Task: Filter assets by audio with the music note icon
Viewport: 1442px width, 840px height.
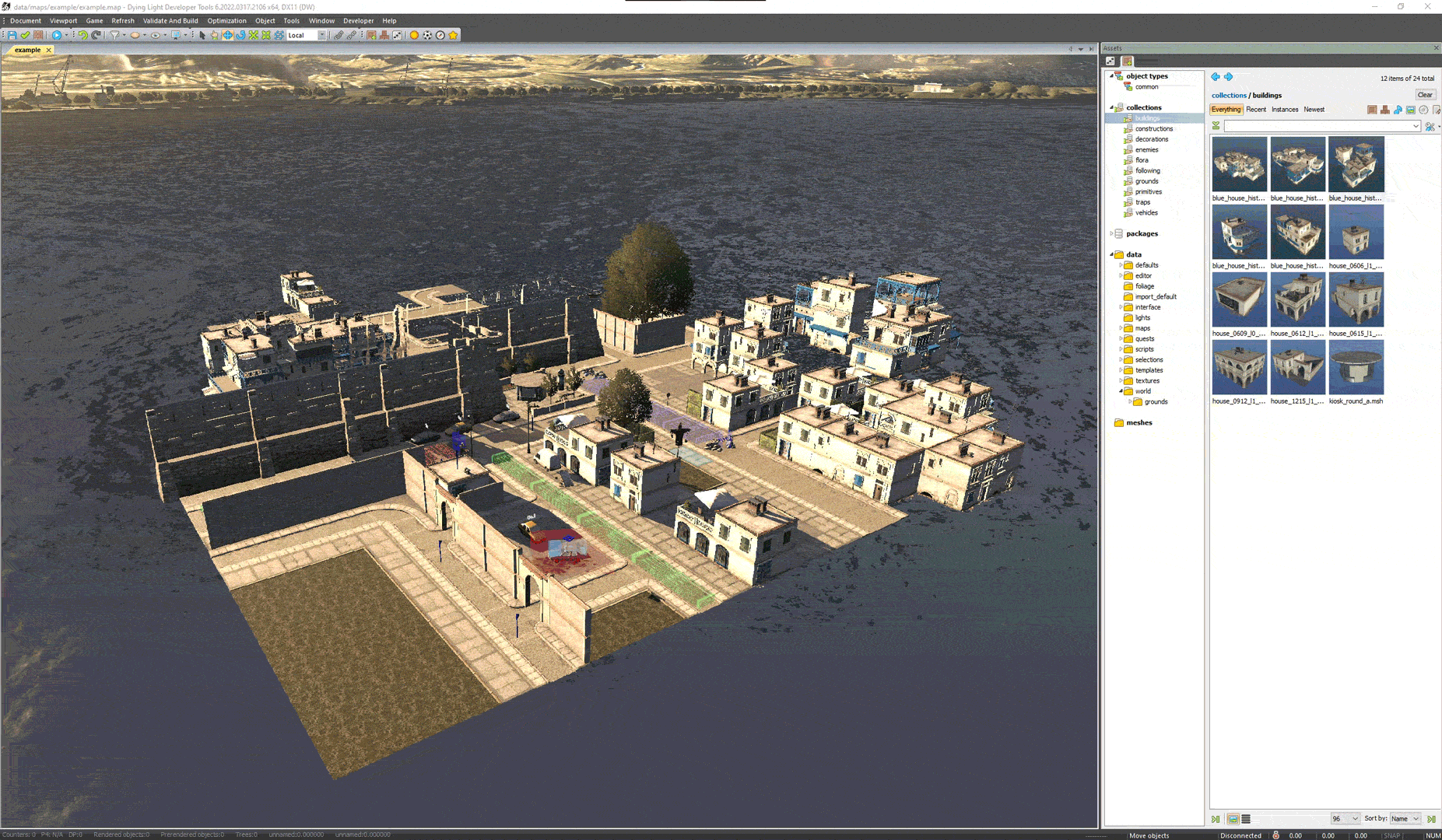Action: 1398,110
